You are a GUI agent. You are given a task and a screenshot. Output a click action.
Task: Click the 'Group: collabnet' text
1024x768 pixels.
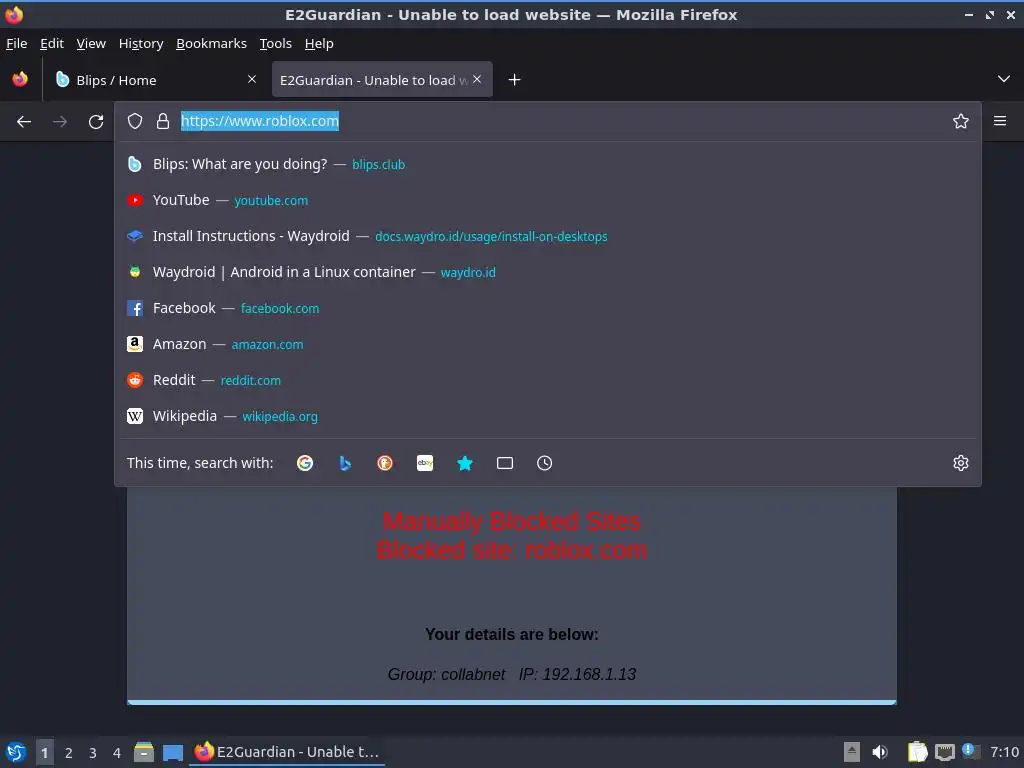(x=446, y=674)
